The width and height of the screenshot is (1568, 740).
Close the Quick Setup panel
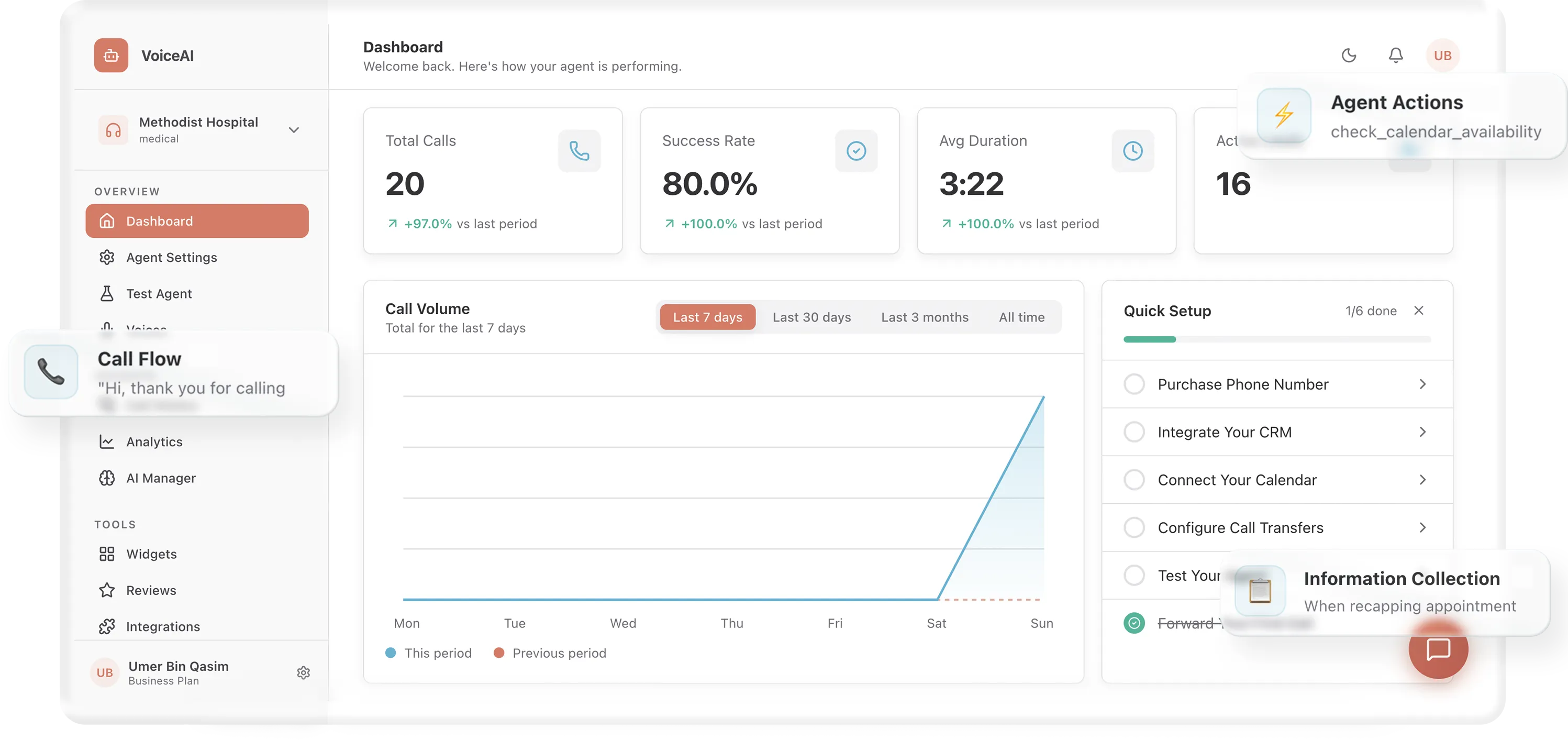(1419, 310)
